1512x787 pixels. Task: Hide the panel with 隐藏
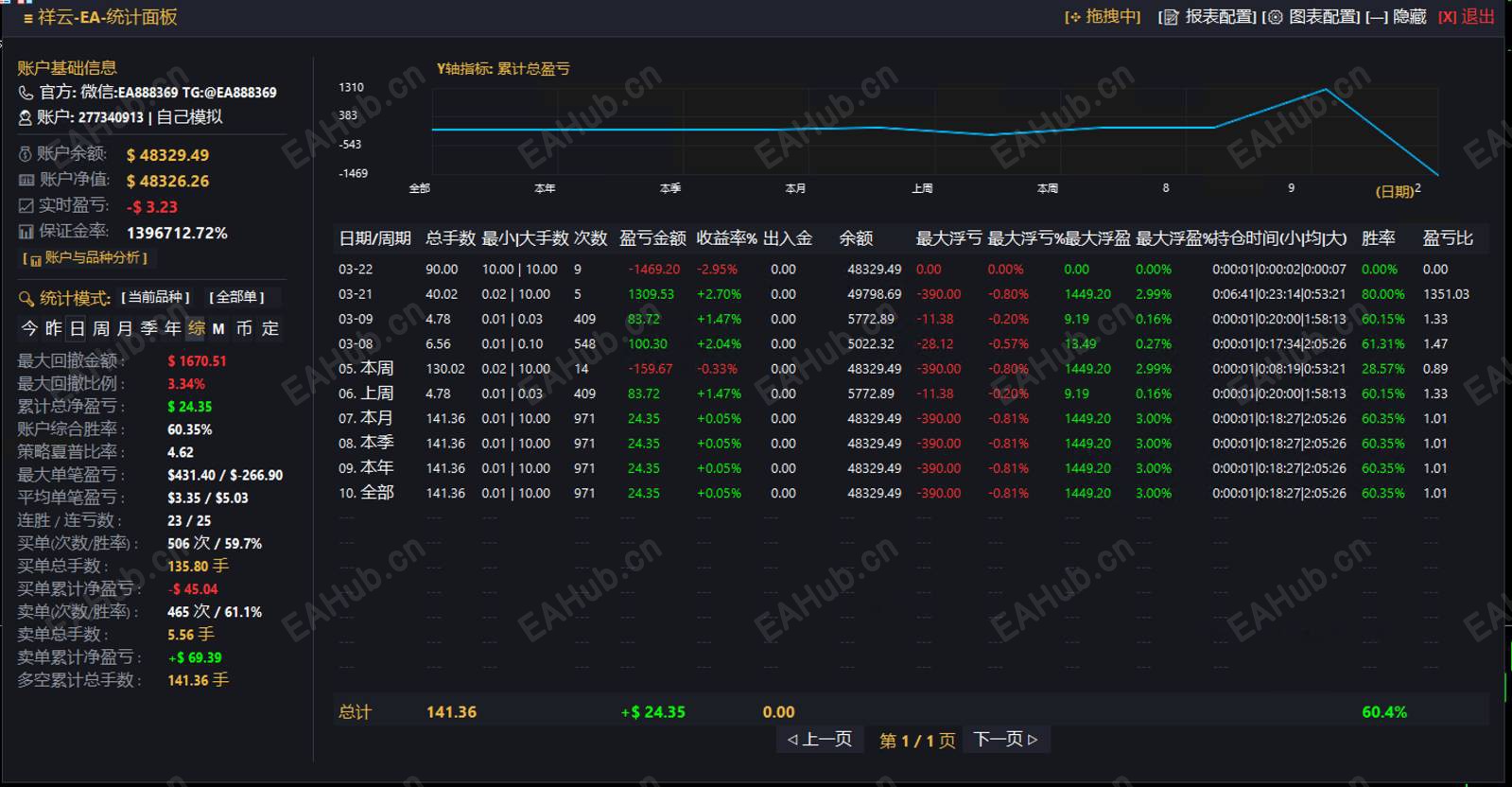[1396, 17]
